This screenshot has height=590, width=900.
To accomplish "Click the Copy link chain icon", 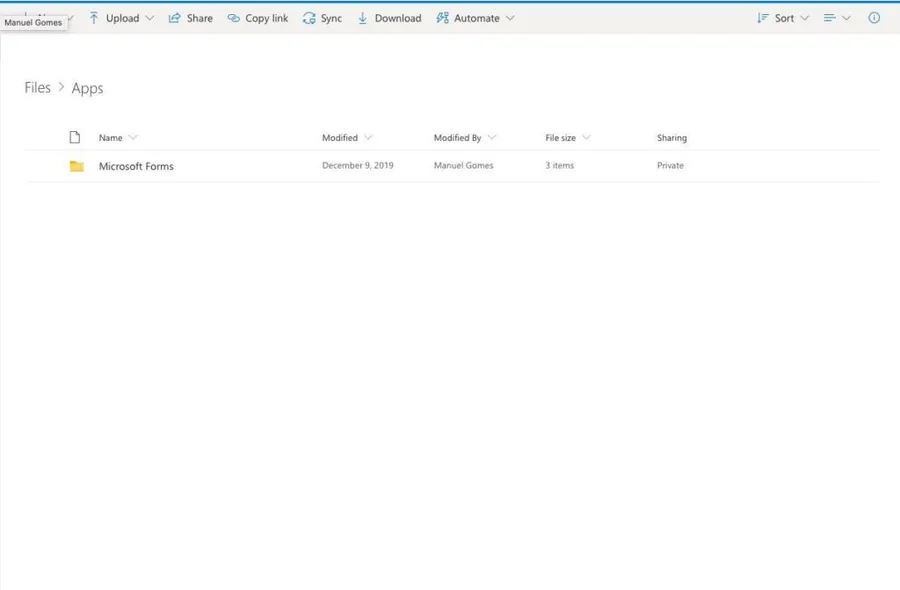I will tap(234, 18).
